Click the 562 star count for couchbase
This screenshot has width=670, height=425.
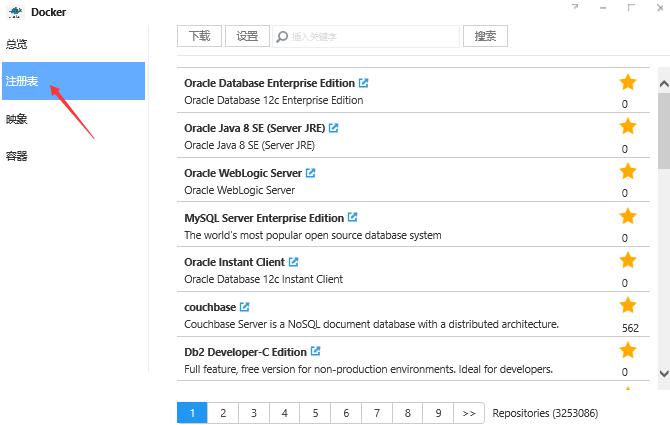(x=630, y=328)
